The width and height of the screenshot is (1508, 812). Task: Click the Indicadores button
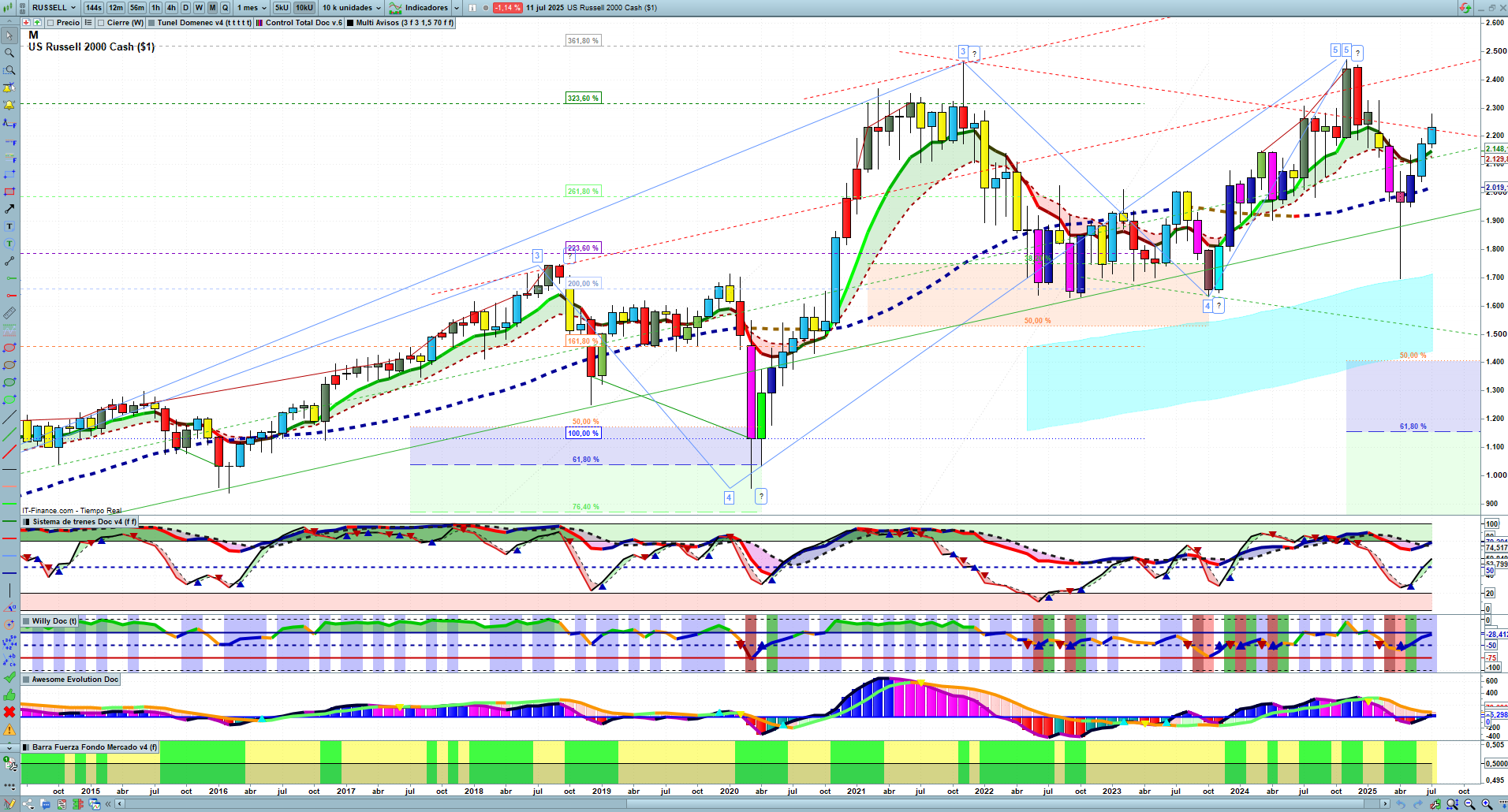tap(419, 8)
